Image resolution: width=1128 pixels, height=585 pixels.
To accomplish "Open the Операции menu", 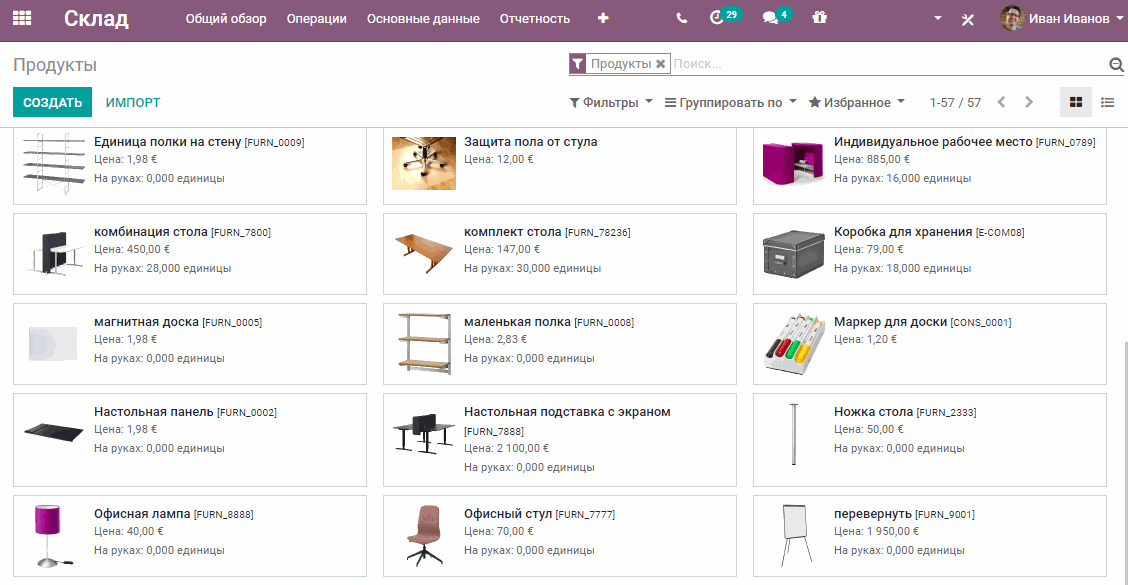I will click(316, 18).
